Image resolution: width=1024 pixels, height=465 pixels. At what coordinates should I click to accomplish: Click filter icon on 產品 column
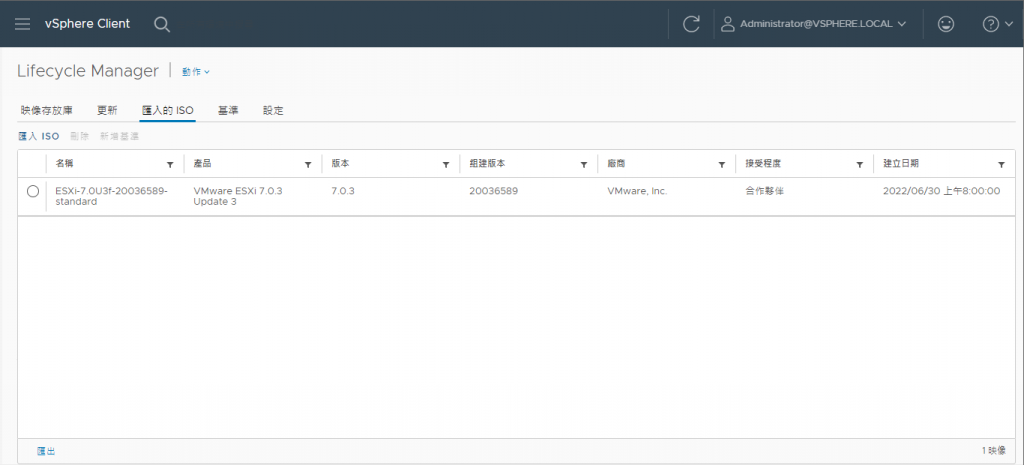tap(308, 165)
